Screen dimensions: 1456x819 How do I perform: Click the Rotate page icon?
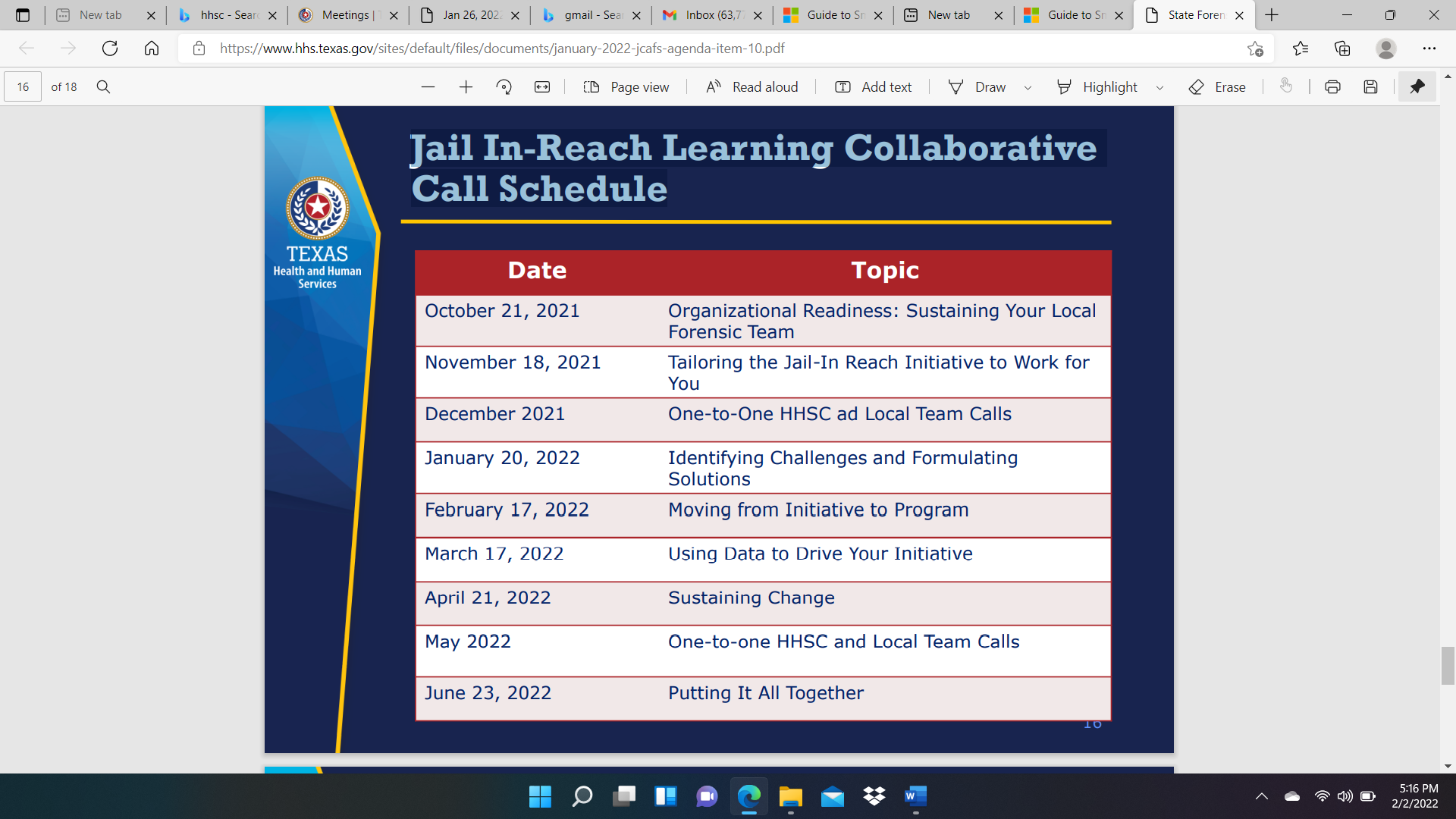pos(504,87)
